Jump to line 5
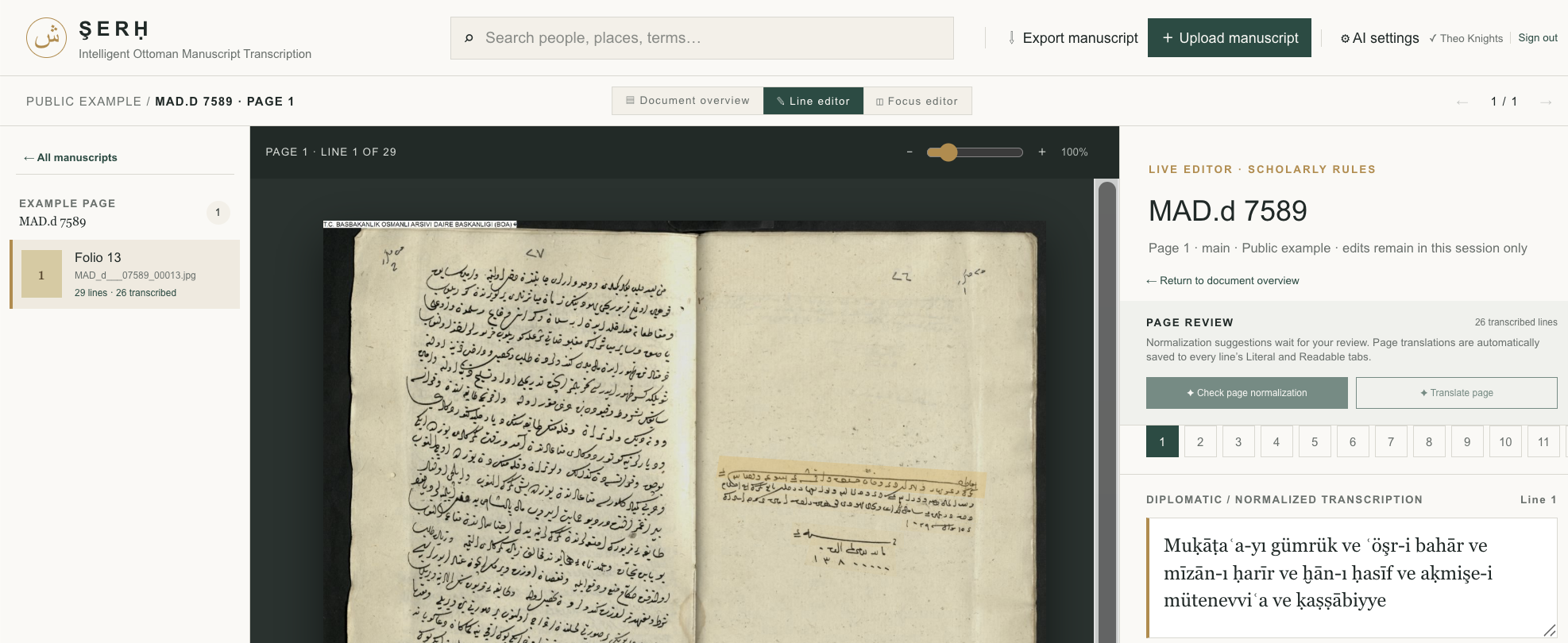Screen dimensions: 1568x643 1315,441
